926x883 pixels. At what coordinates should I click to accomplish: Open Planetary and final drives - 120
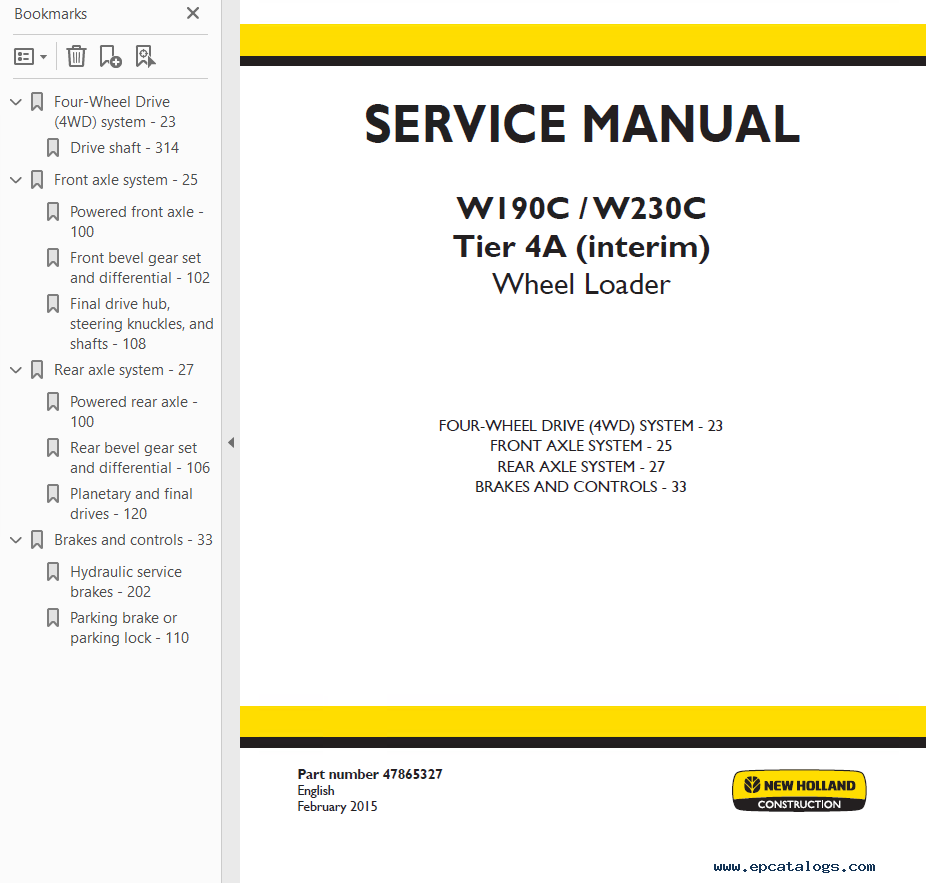131,504
